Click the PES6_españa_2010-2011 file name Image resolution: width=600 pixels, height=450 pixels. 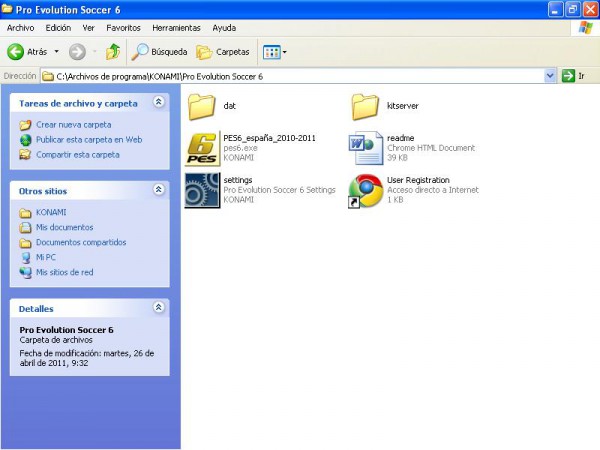(269, 138)
